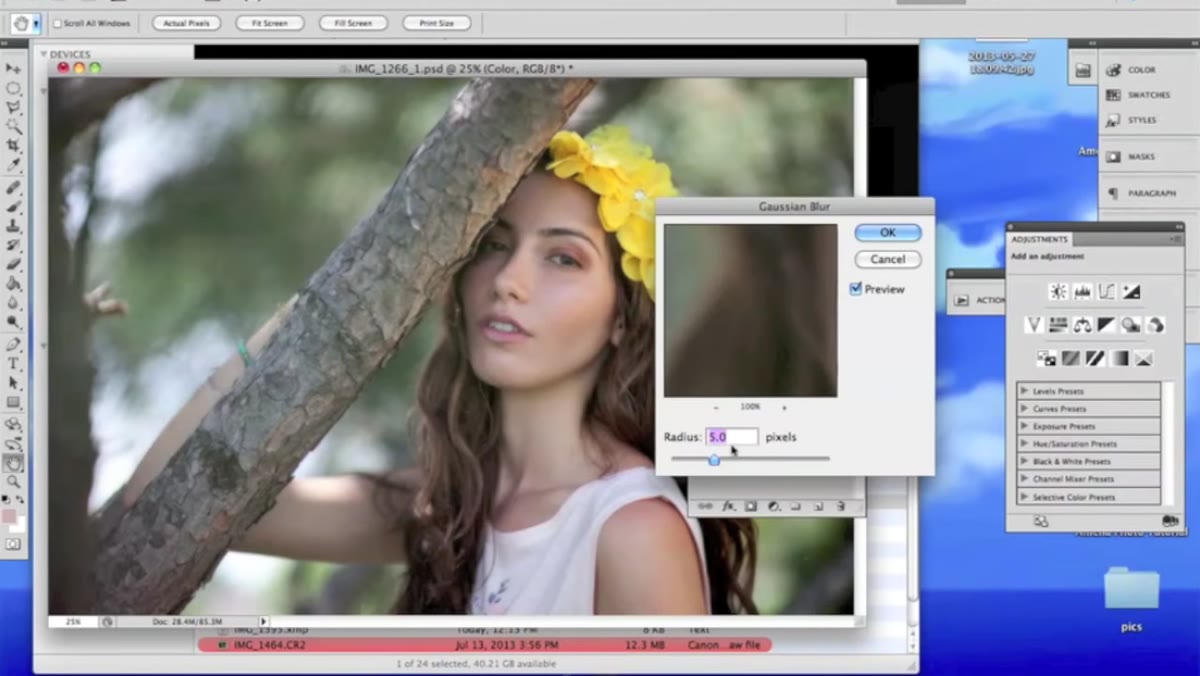Select the Move tool
The height and width of the screenshot is (676, 1200).
coord(13,68)
